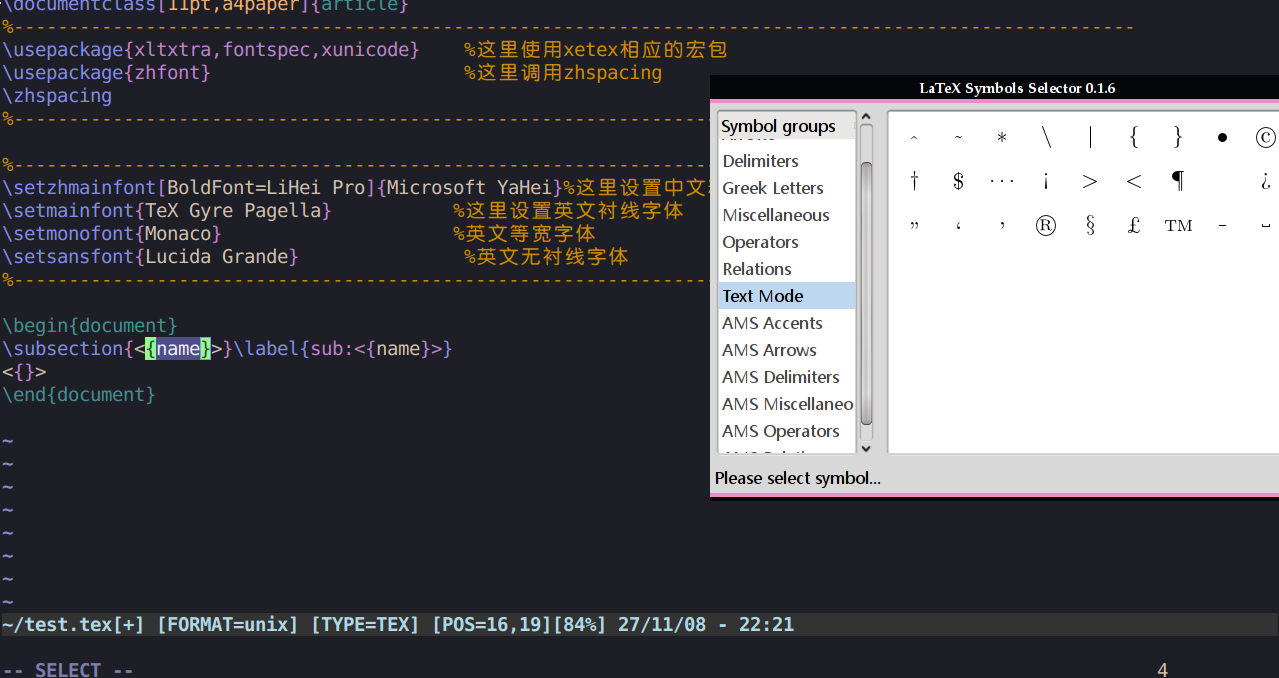
Task: Choose the Relations symbol group
Action: [757, 269]
